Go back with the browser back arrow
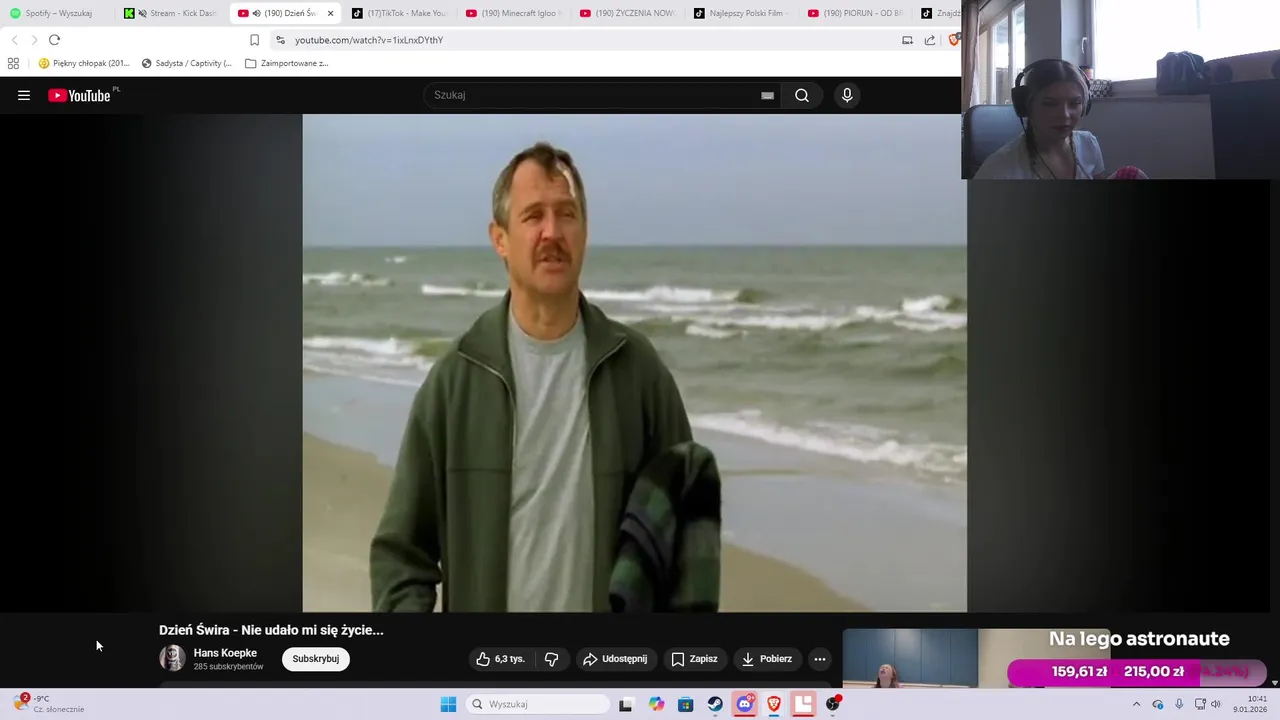 pos(14,40)
